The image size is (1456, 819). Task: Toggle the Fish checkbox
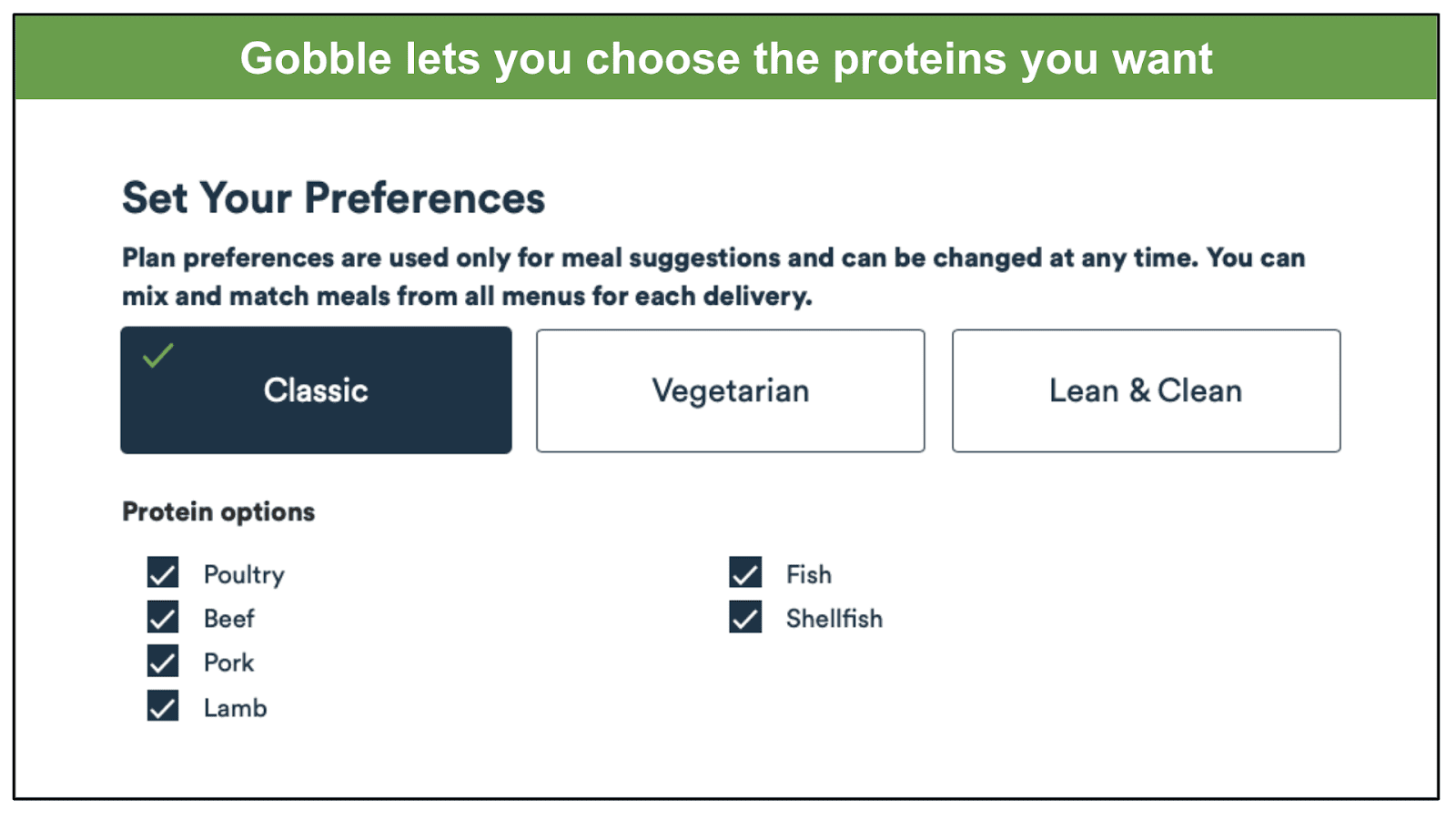[745, 573]
